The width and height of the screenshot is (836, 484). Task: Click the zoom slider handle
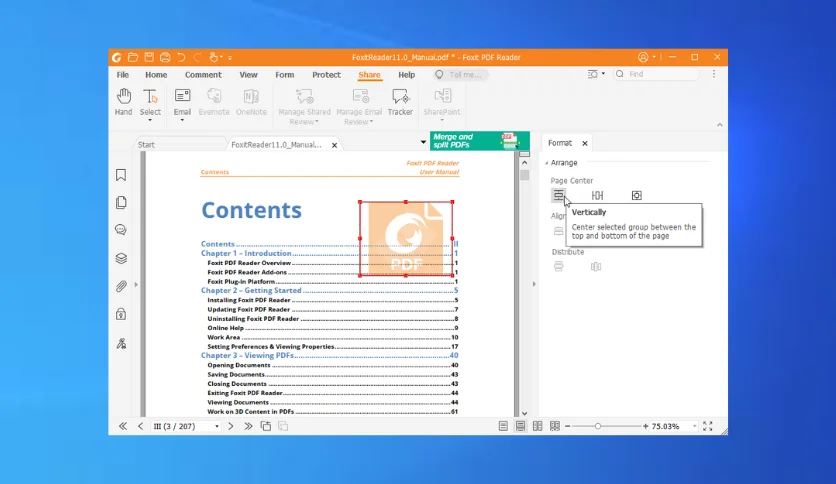click(x=598, y=426)
